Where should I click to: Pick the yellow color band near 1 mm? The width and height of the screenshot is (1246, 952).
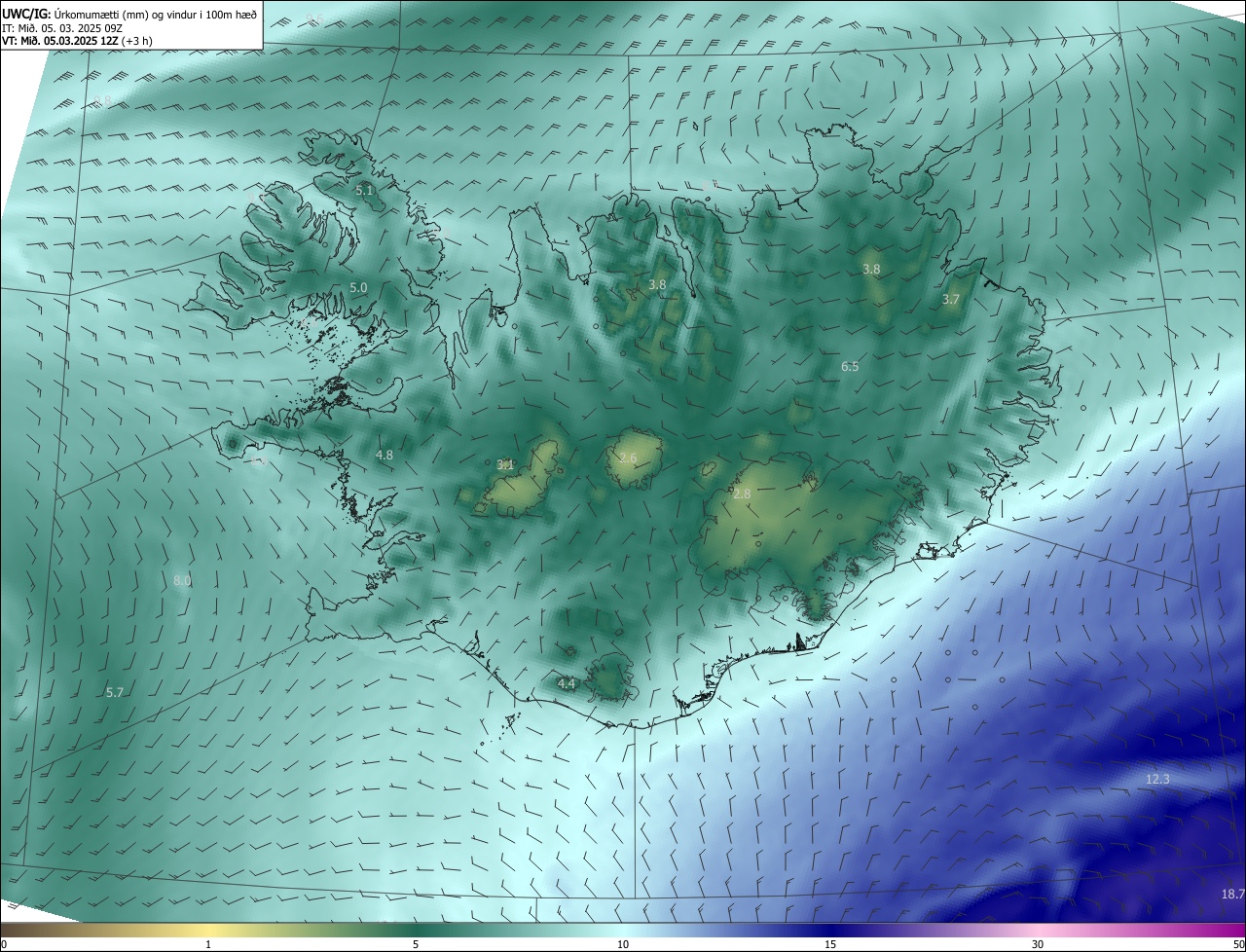208,930
